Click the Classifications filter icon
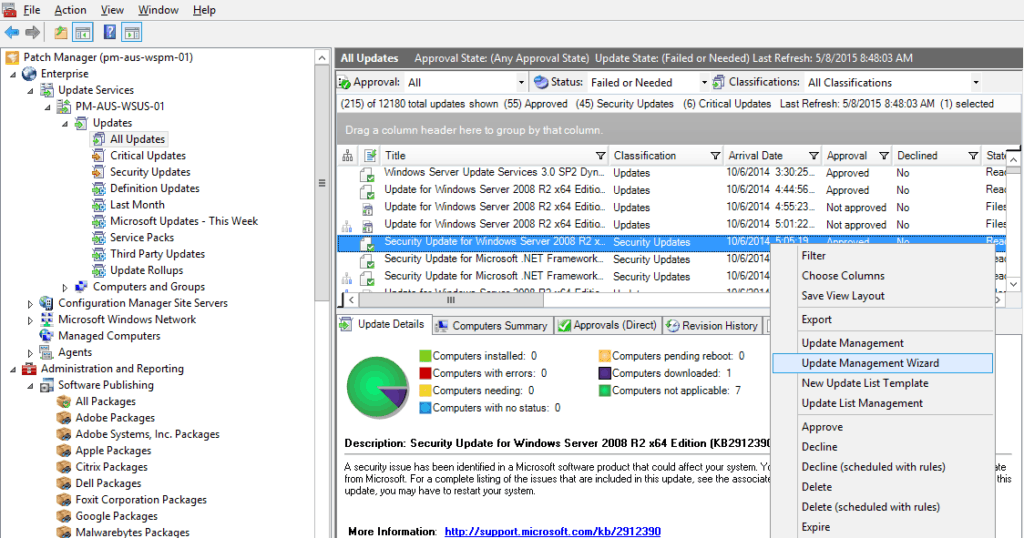This screenshot has width=1024, height=538. 718,82
